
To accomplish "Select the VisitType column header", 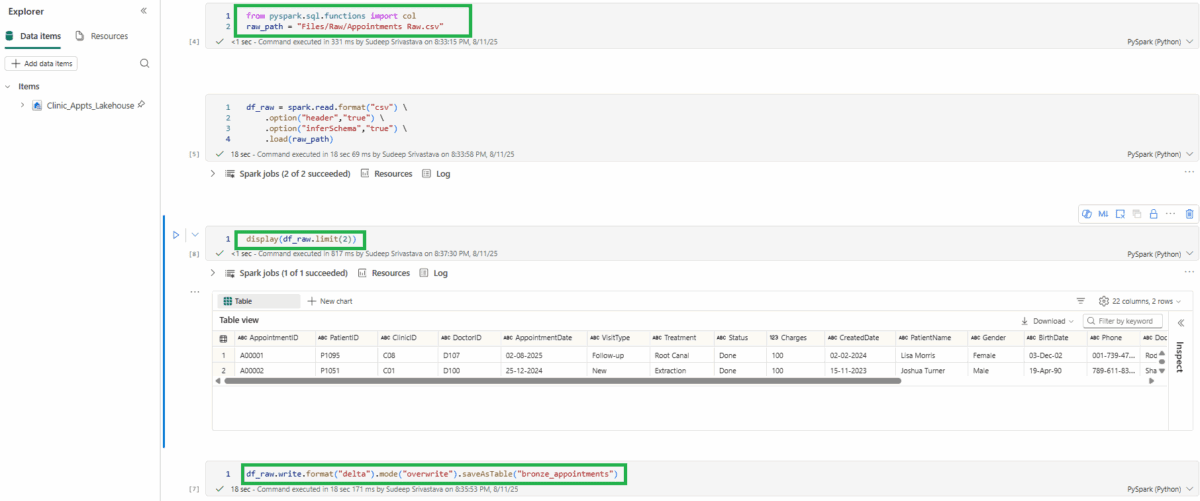I will pos(616,338).
